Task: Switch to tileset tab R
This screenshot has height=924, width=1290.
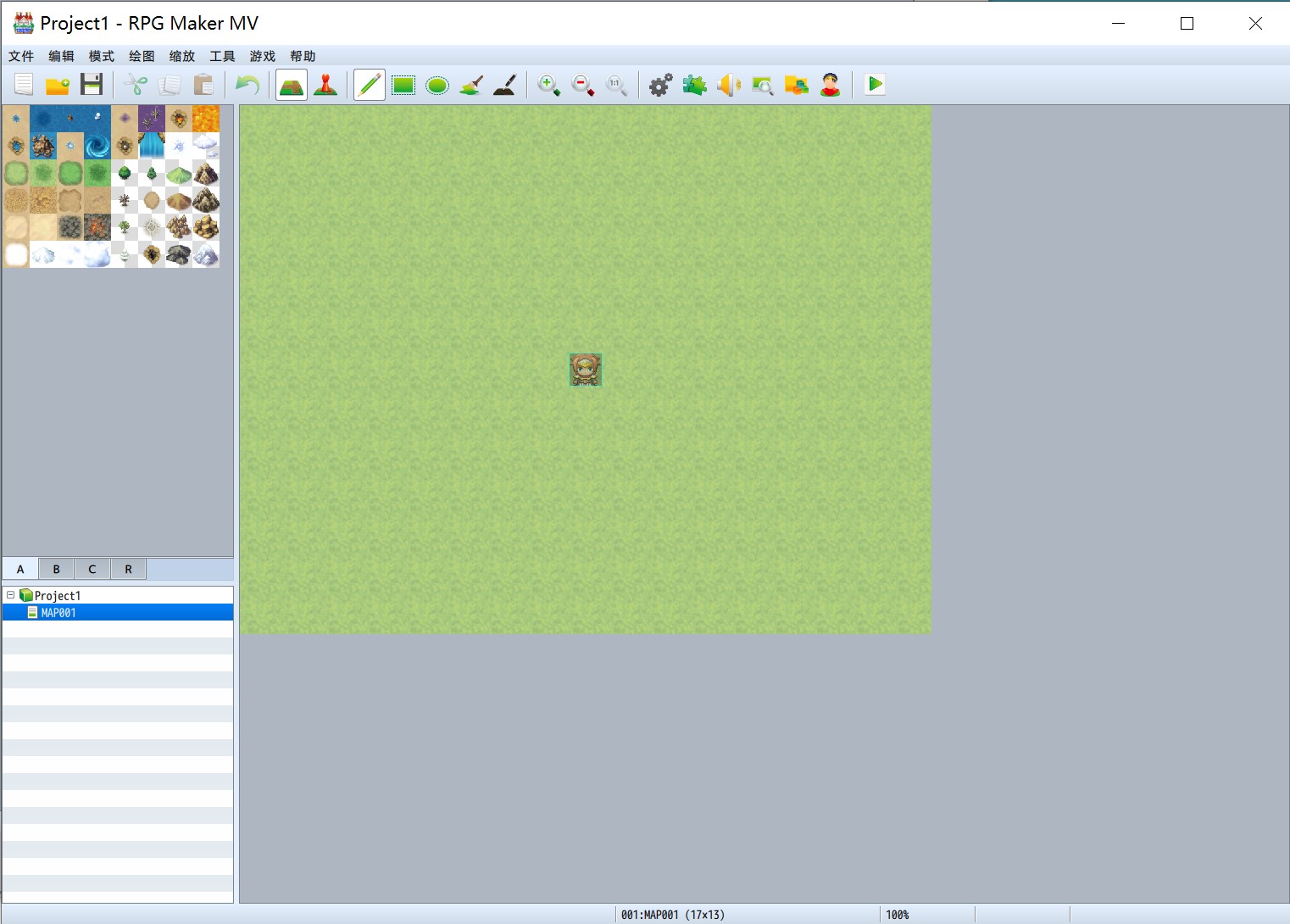Action: [129, 569]
